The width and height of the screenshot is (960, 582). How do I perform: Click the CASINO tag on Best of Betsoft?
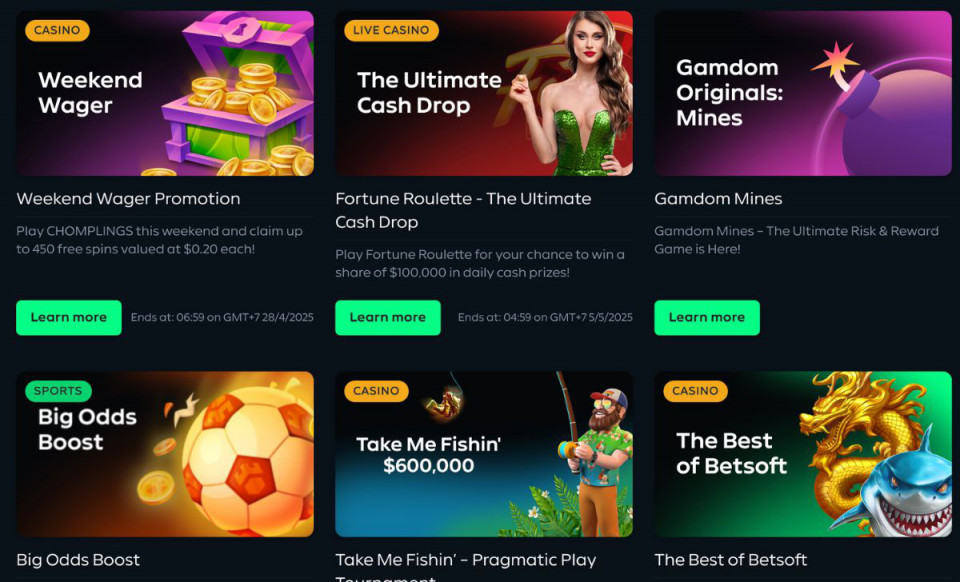695,391
